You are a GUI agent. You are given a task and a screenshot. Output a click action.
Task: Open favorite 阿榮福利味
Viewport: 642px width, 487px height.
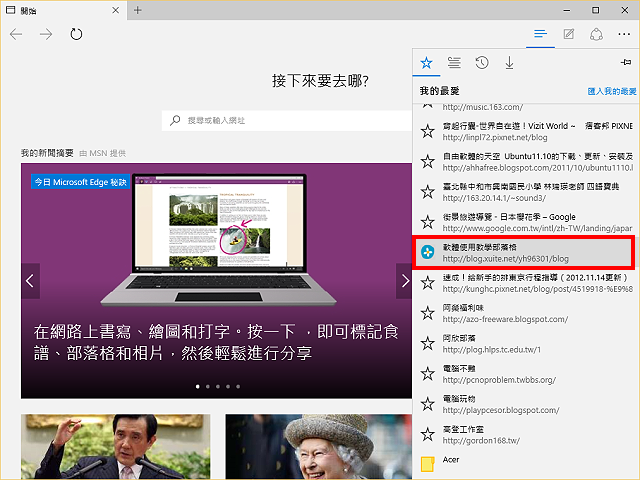click(526, 313)
